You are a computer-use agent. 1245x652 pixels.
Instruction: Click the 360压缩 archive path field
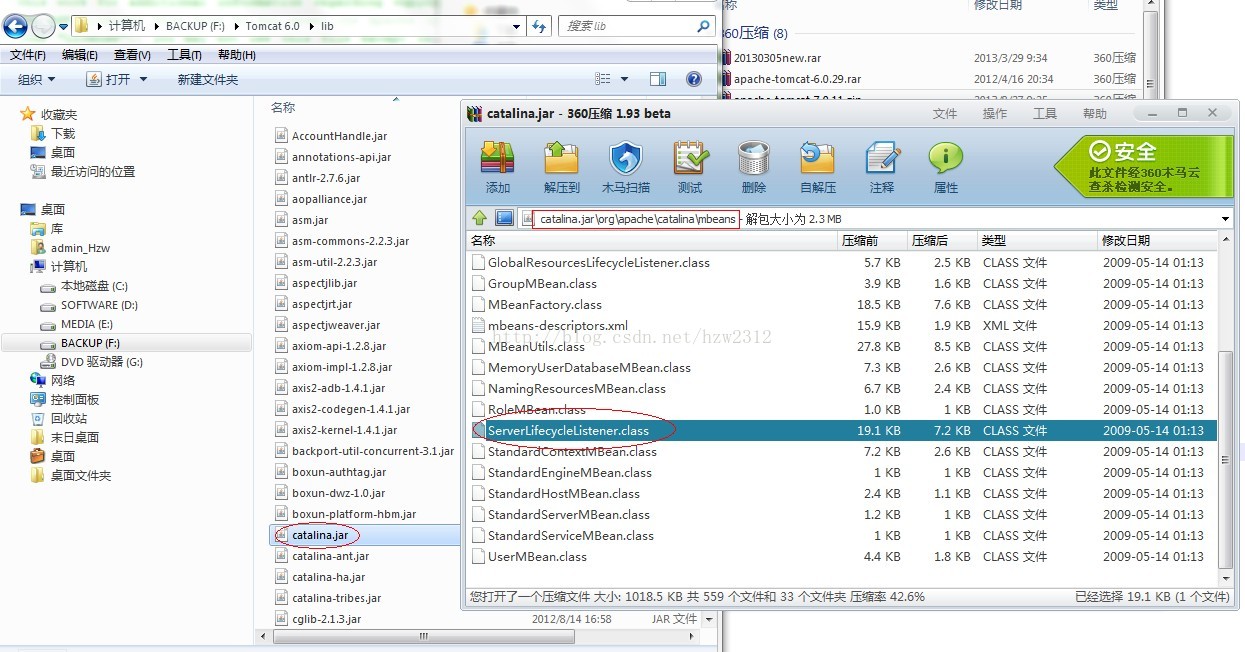[x=875, y=218]
